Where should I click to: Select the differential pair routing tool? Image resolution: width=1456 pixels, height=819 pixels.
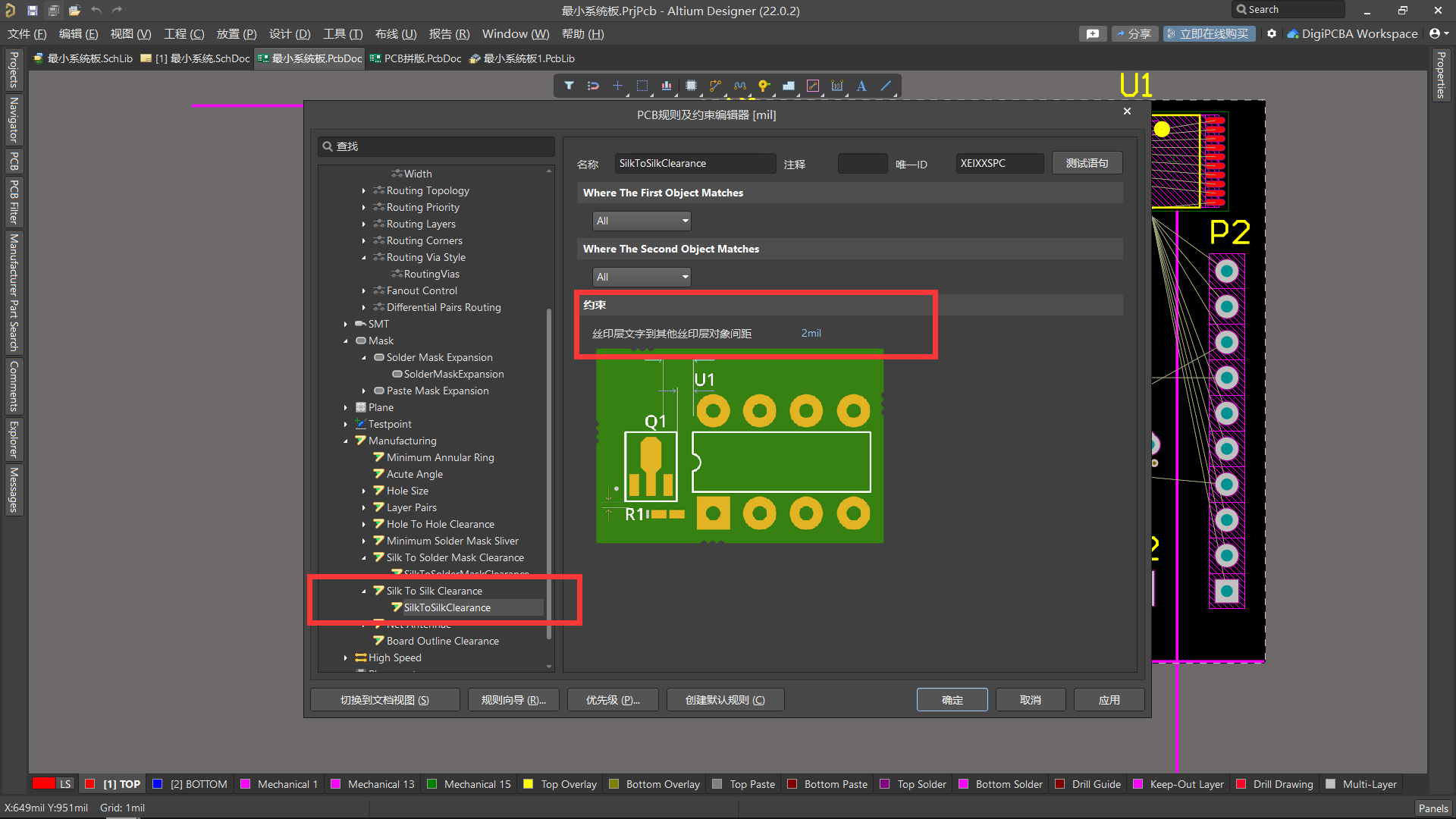739,86
